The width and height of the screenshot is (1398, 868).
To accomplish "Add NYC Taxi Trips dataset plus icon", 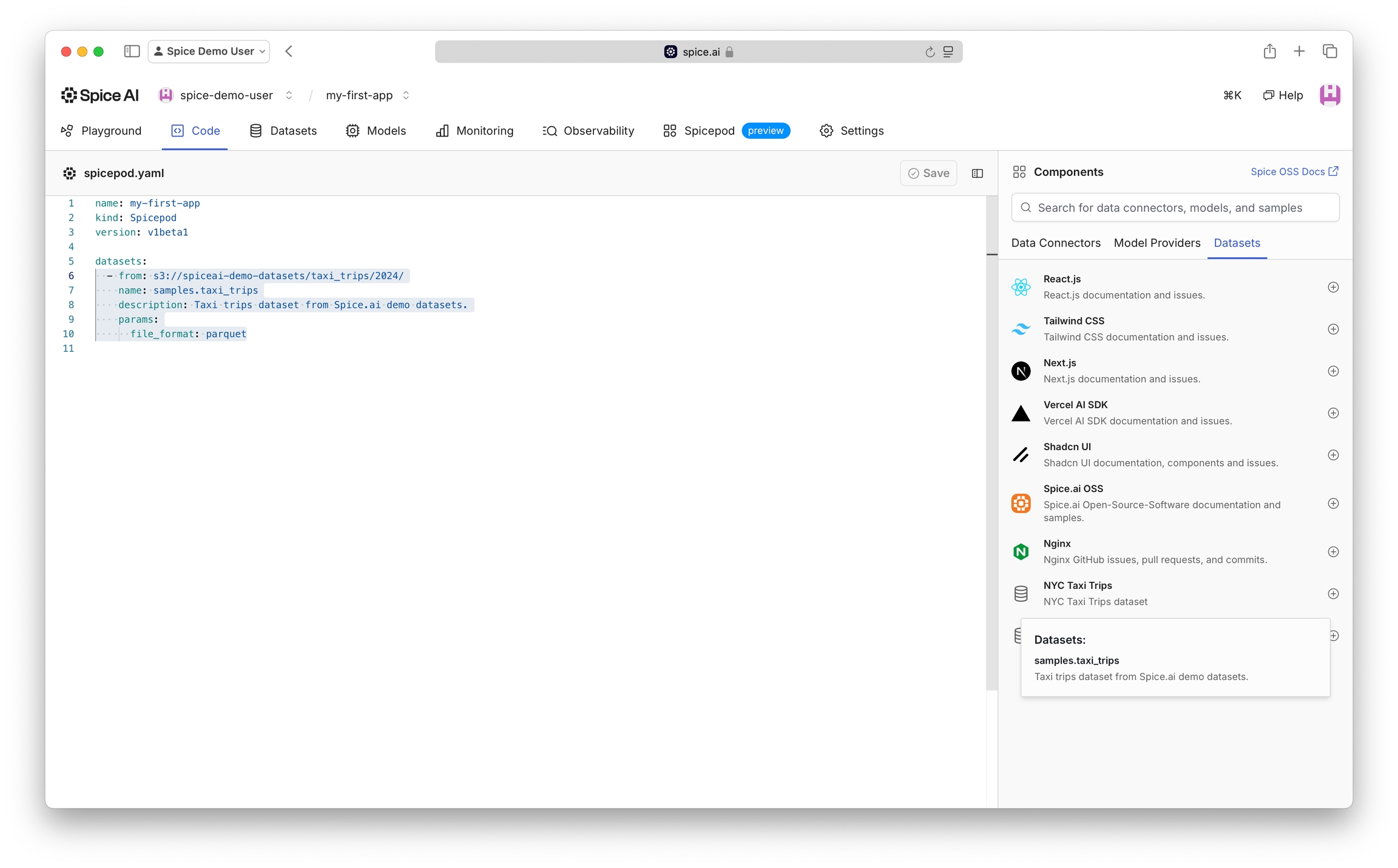I will coord(1333,594).
